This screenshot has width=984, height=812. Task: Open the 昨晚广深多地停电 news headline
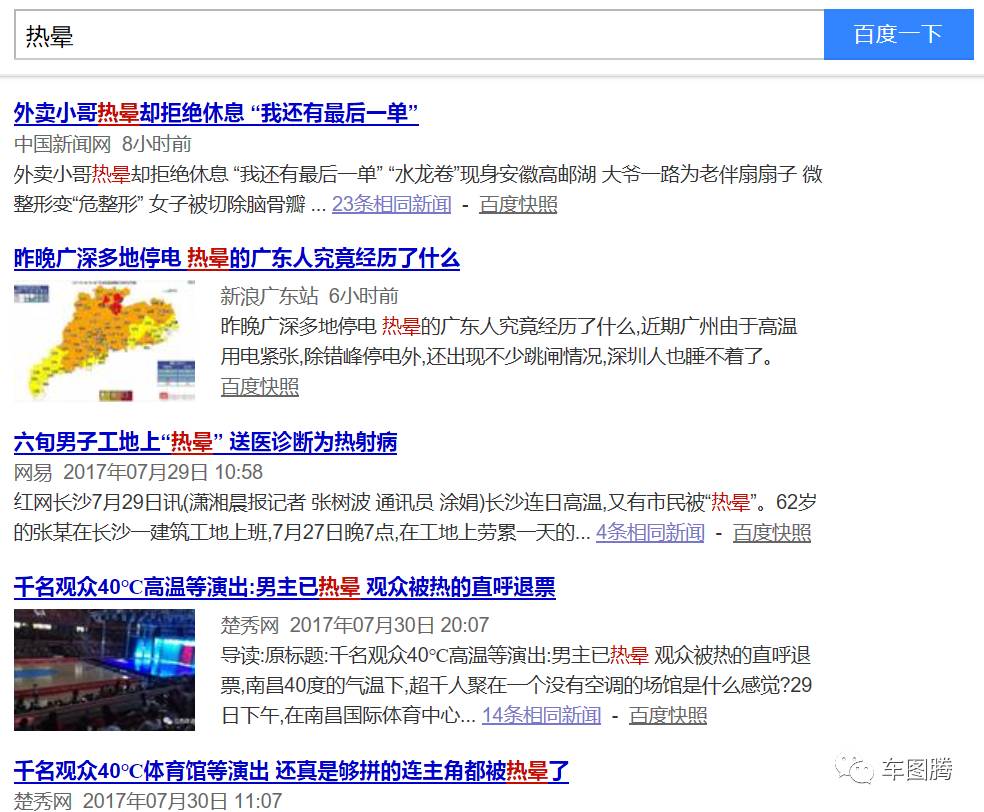click(240, 257)
